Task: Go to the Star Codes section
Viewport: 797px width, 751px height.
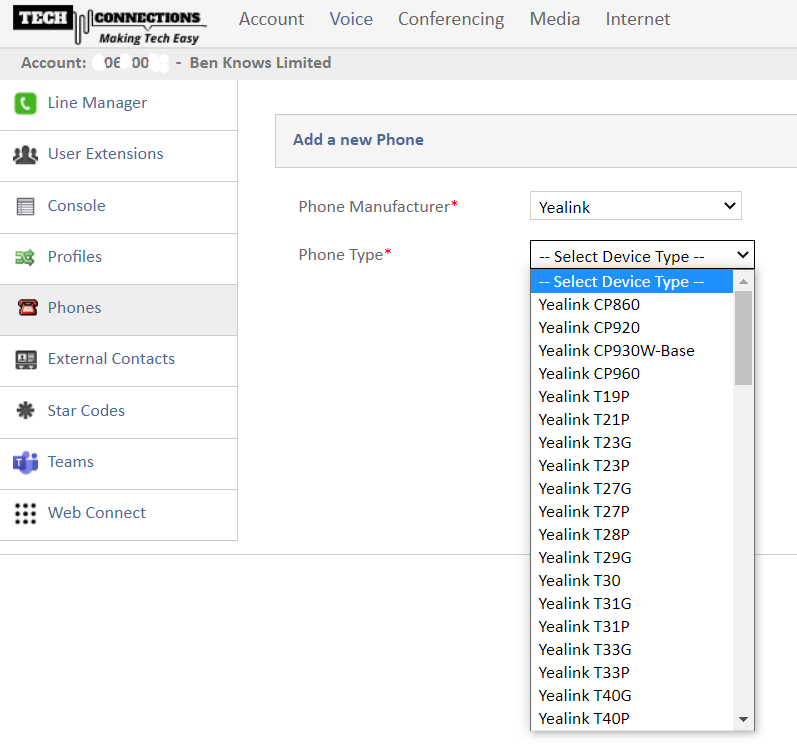Action: tap(86, 411)
